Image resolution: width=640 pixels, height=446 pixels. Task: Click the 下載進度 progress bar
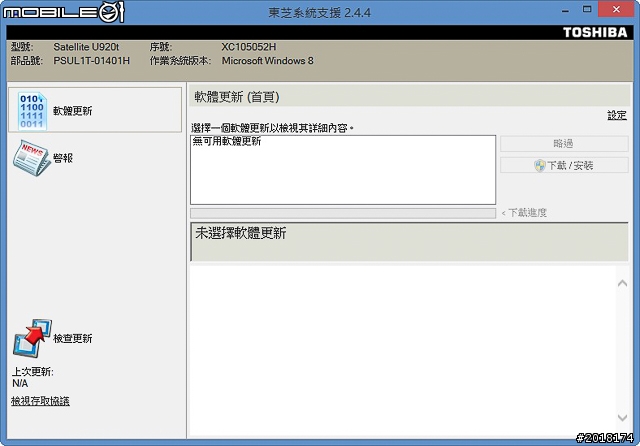click(x=343, y=213)
